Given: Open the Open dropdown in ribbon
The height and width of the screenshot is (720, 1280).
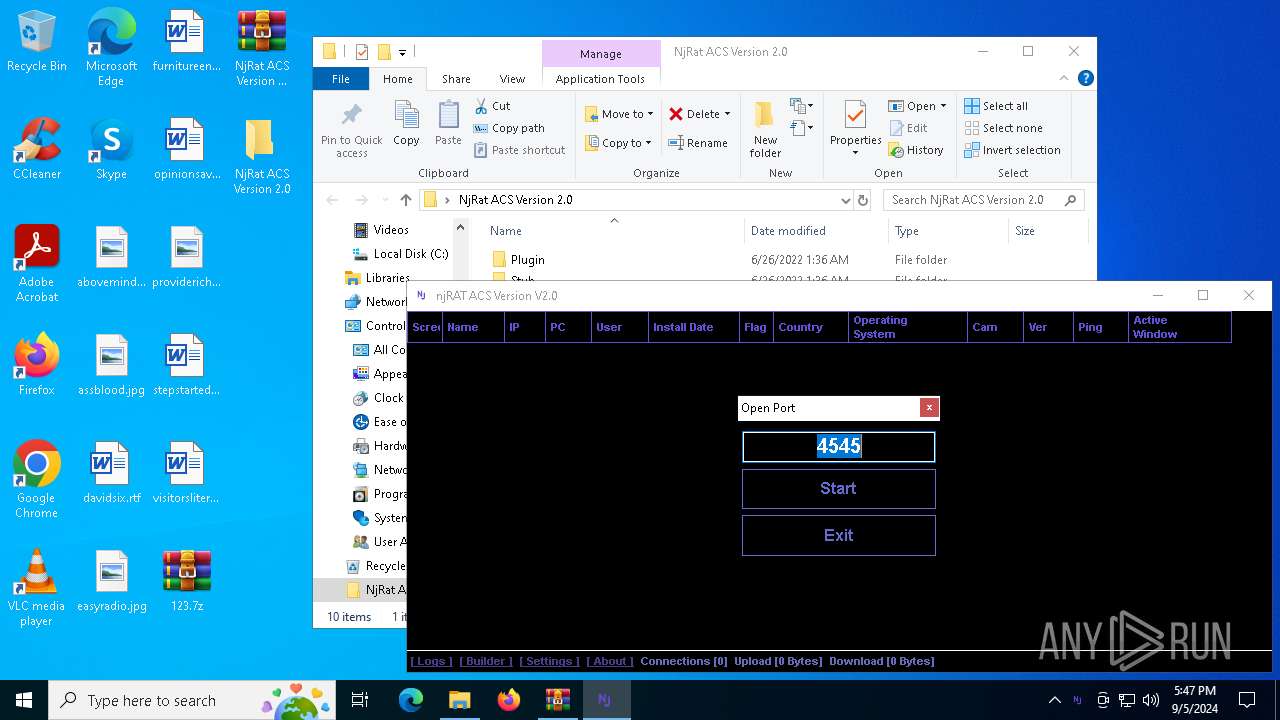Looking at the screenshot, I should click(917, 106).
